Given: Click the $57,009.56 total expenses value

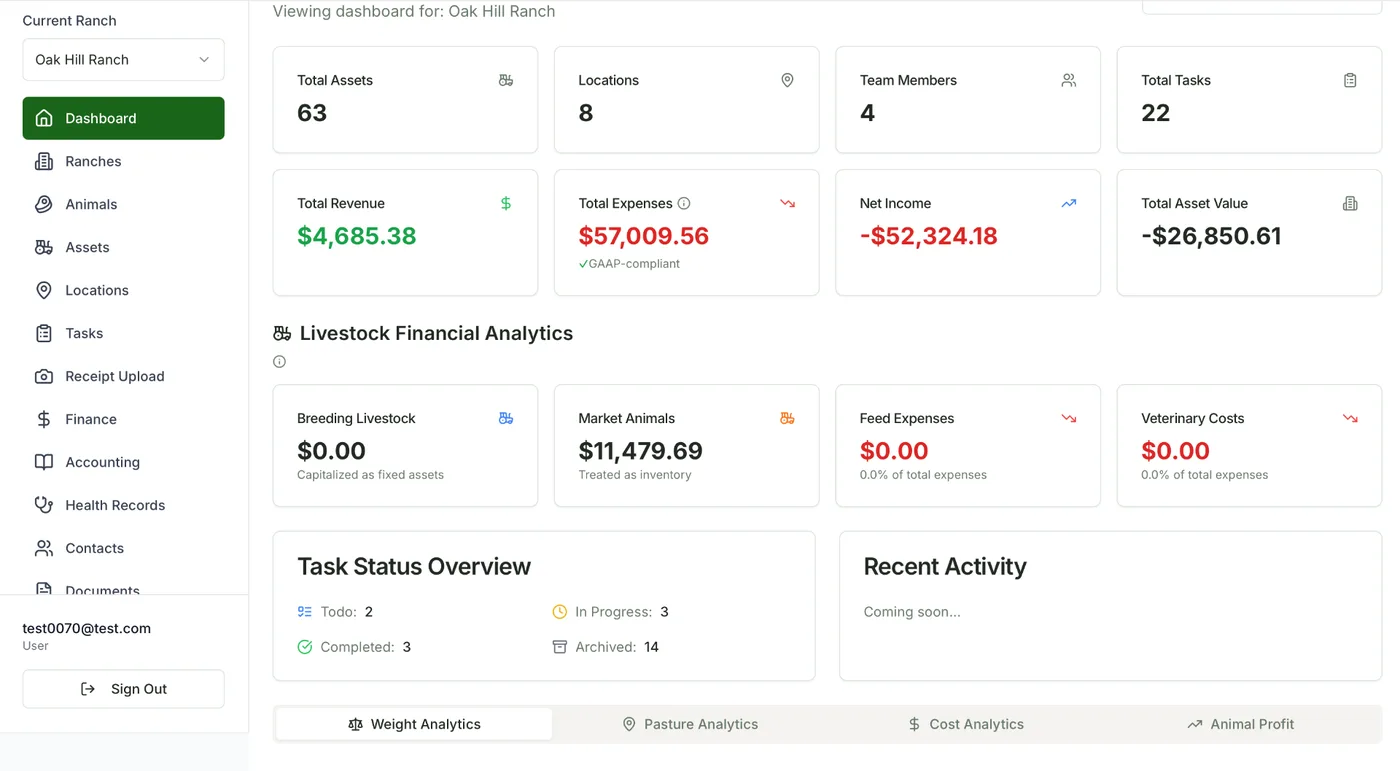Looking at the screenshot, I should [x=644, y=236].
